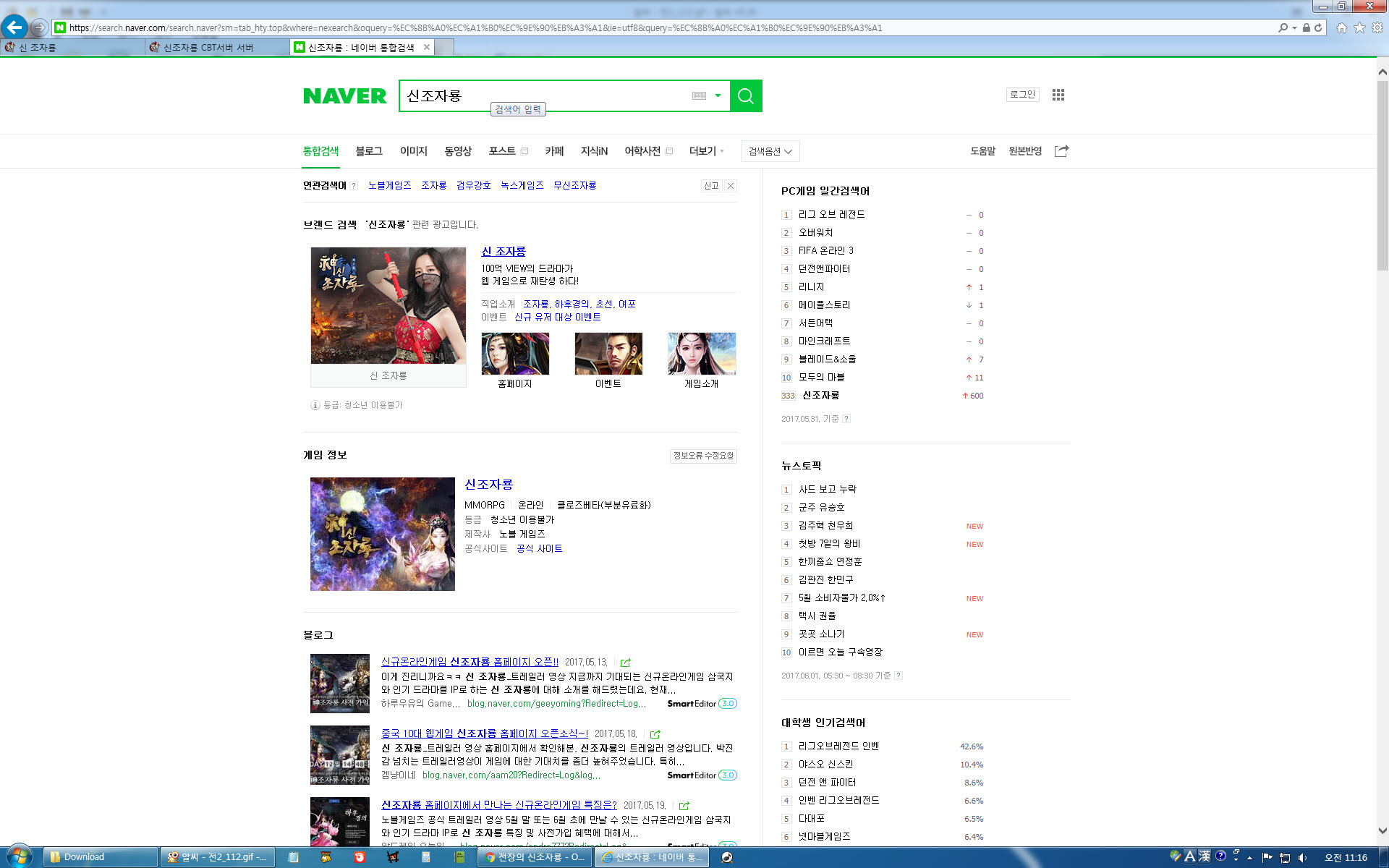Open the browser Tools gear icon
The image size is (1389, 868).
click(x=1377, y=27)
